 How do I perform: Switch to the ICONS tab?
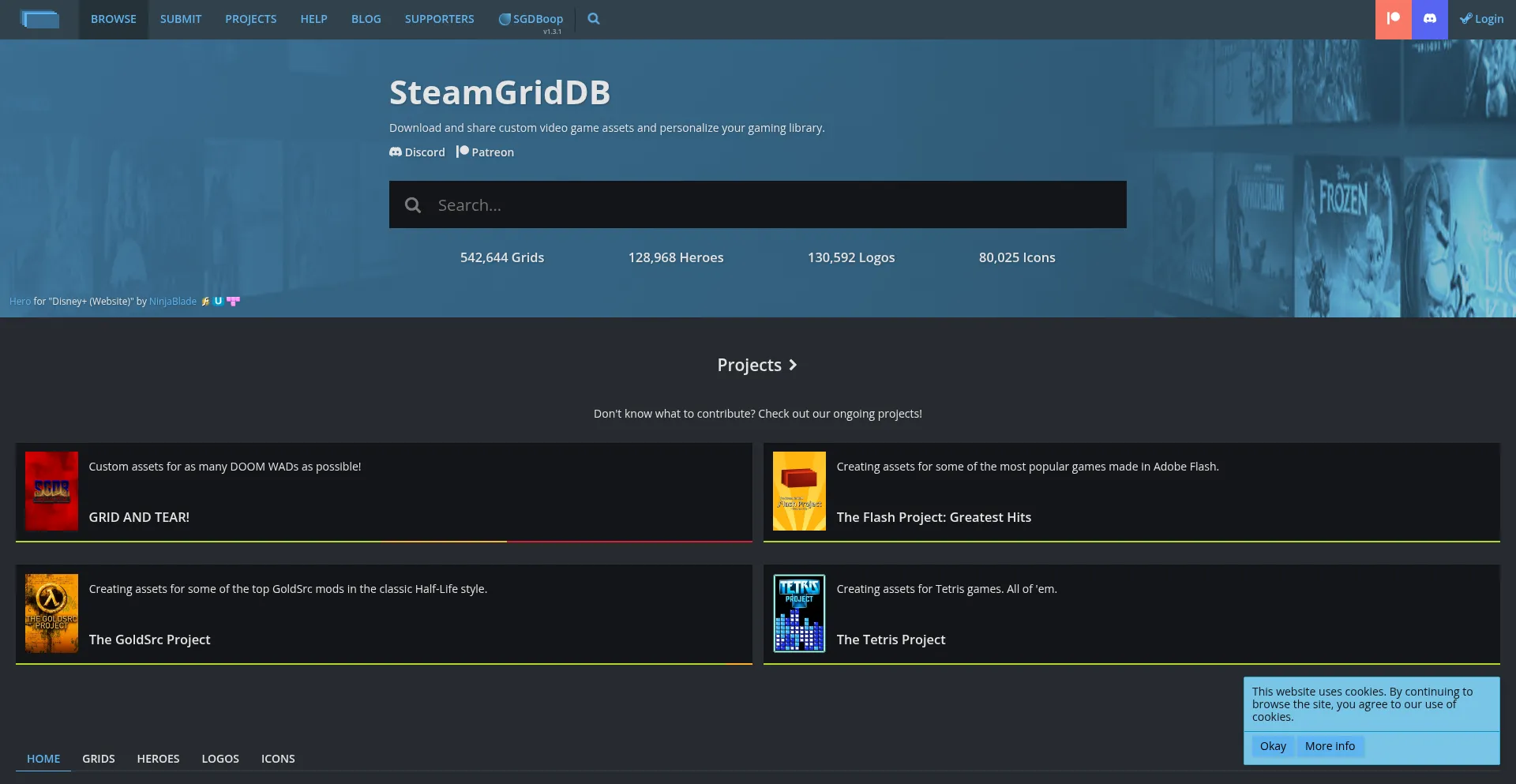coord(278,759)
